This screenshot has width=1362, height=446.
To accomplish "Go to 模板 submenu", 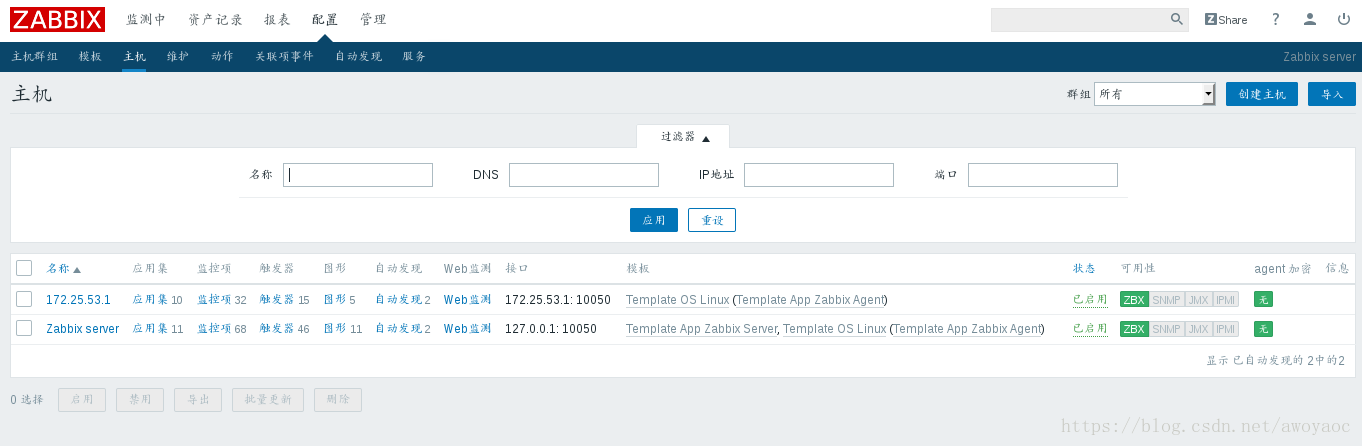I will click(x=90, y=57).
